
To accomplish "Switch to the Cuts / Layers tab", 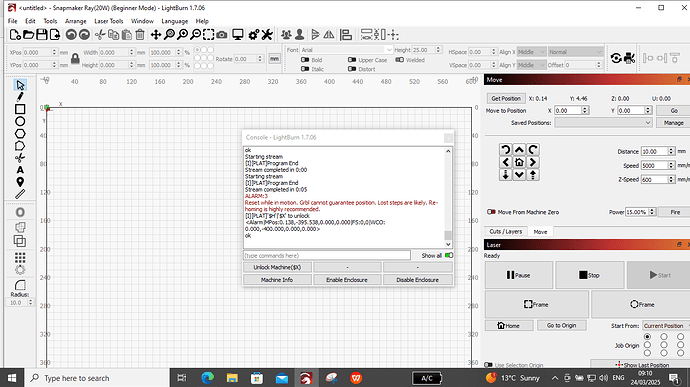I will click(505, 232).
